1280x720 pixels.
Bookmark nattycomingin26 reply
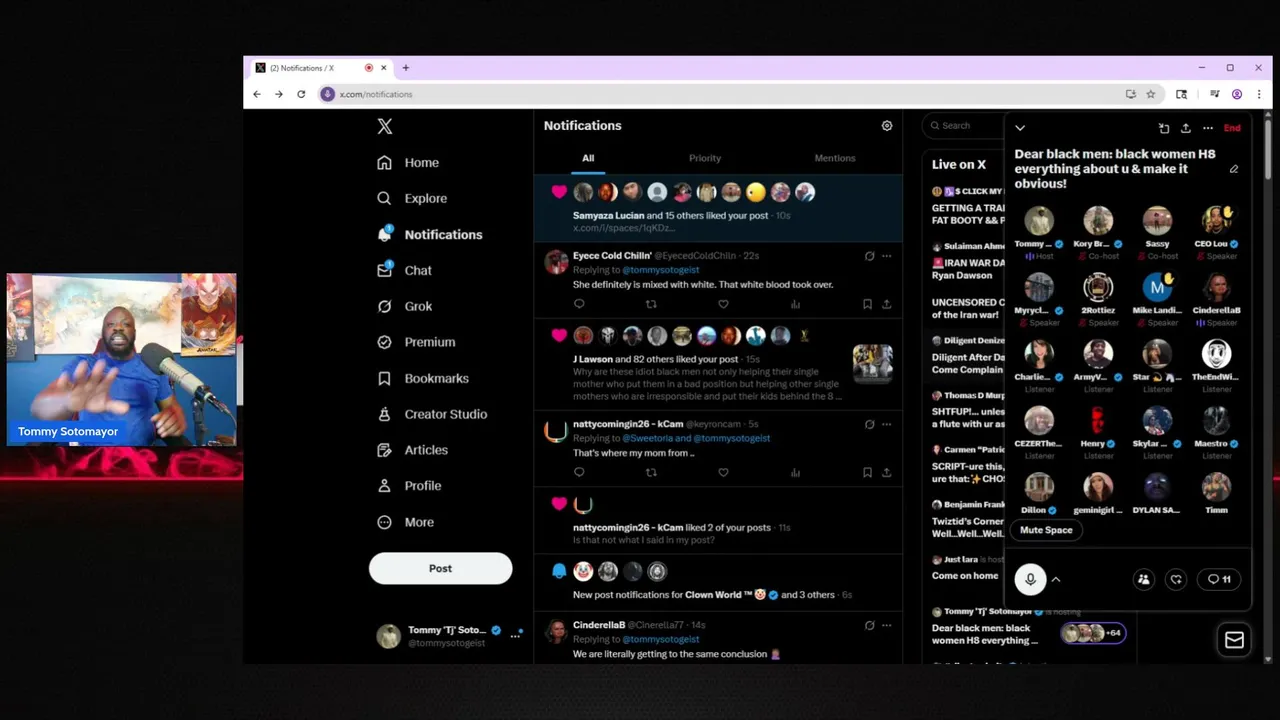[x=867, y=472]
